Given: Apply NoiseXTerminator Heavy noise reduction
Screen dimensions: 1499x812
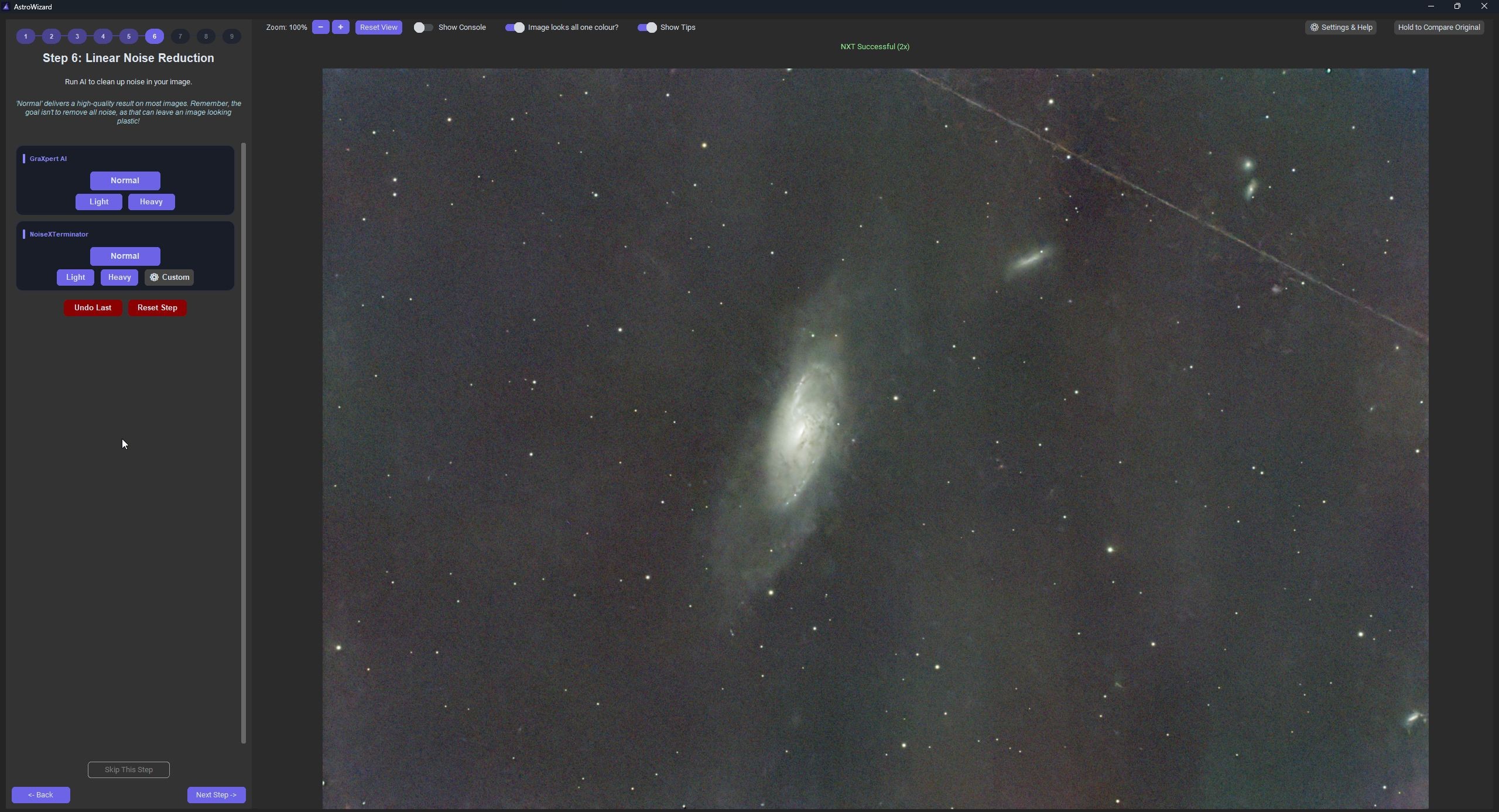Looking at the screenshot, I should click(119, 277).
